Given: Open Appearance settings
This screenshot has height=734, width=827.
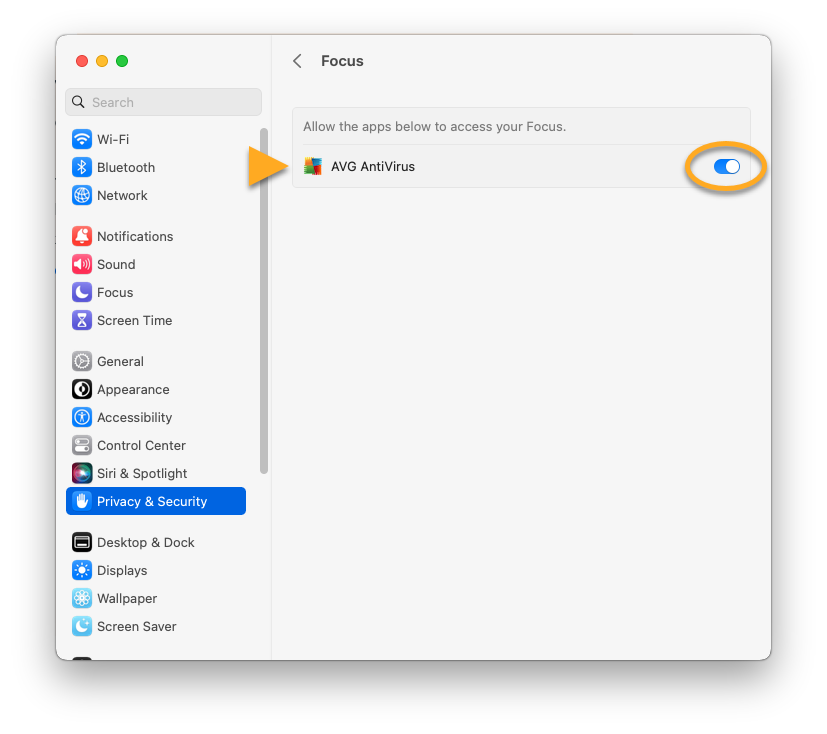Looking at the screenshot, I should (132, 389).
